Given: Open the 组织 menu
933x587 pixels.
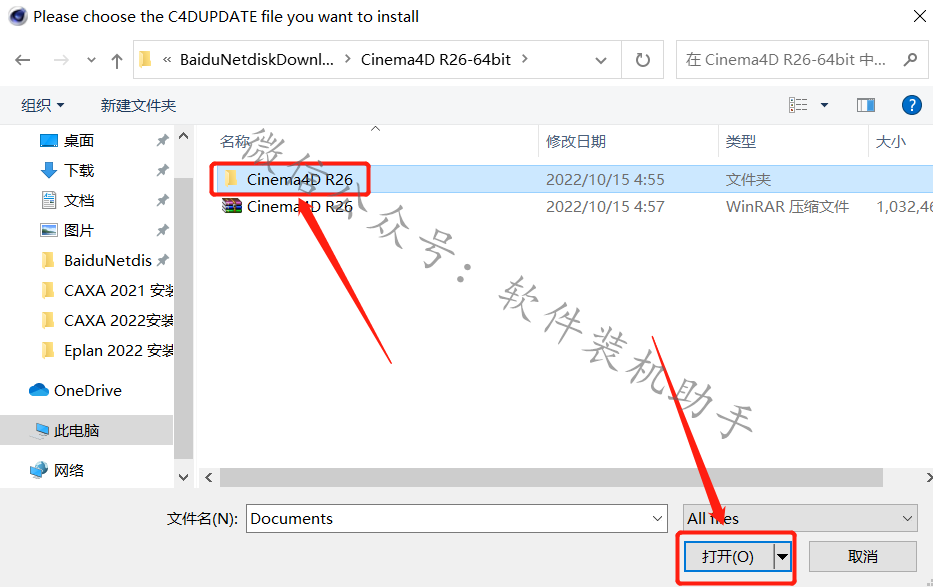Looking at the screenshot, I should tap(42, 105).
